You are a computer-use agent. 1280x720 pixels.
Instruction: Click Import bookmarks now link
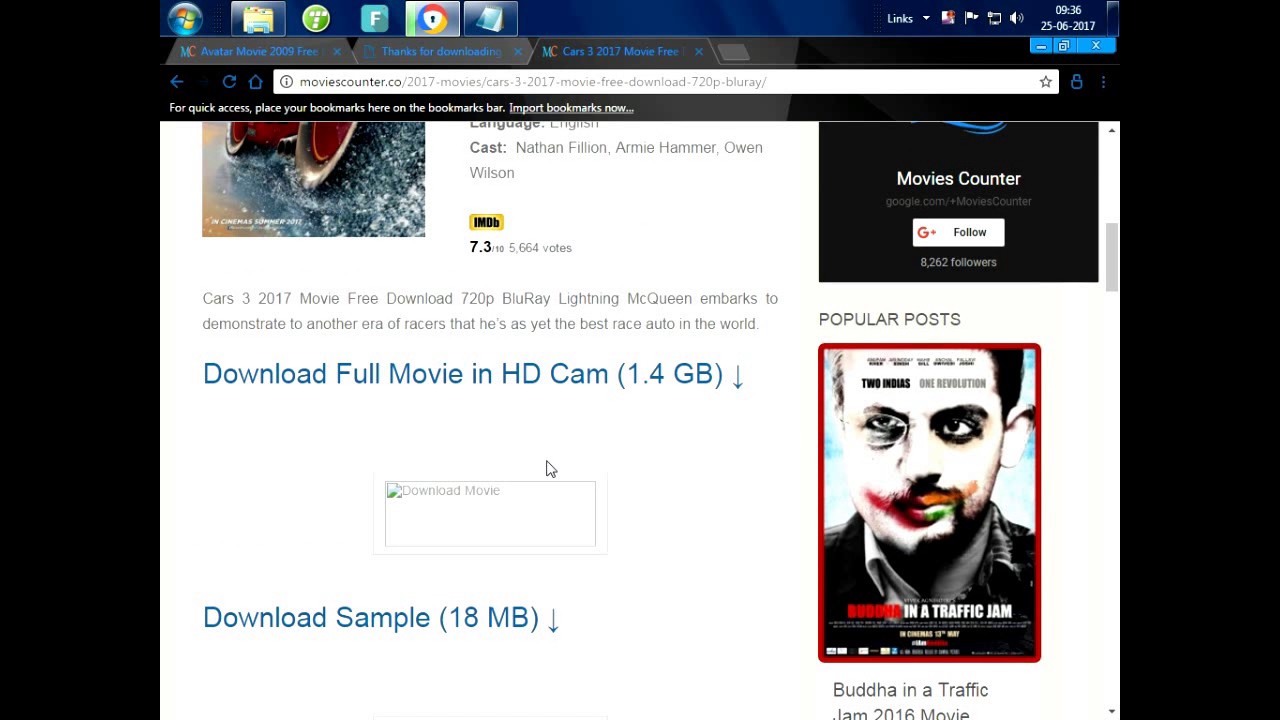click(571, 108)
